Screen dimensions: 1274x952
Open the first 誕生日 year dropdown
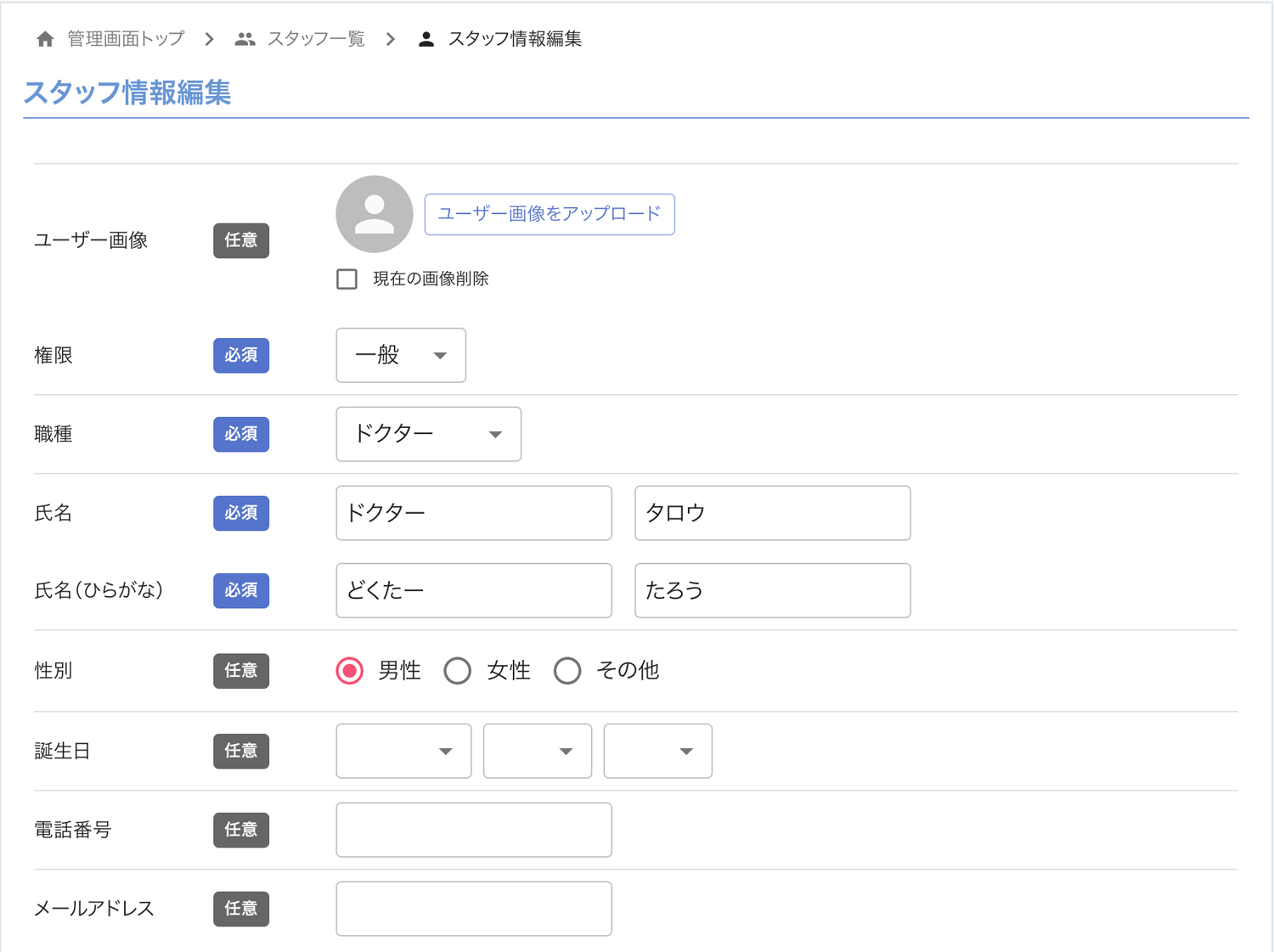click(x=403, y=751)
